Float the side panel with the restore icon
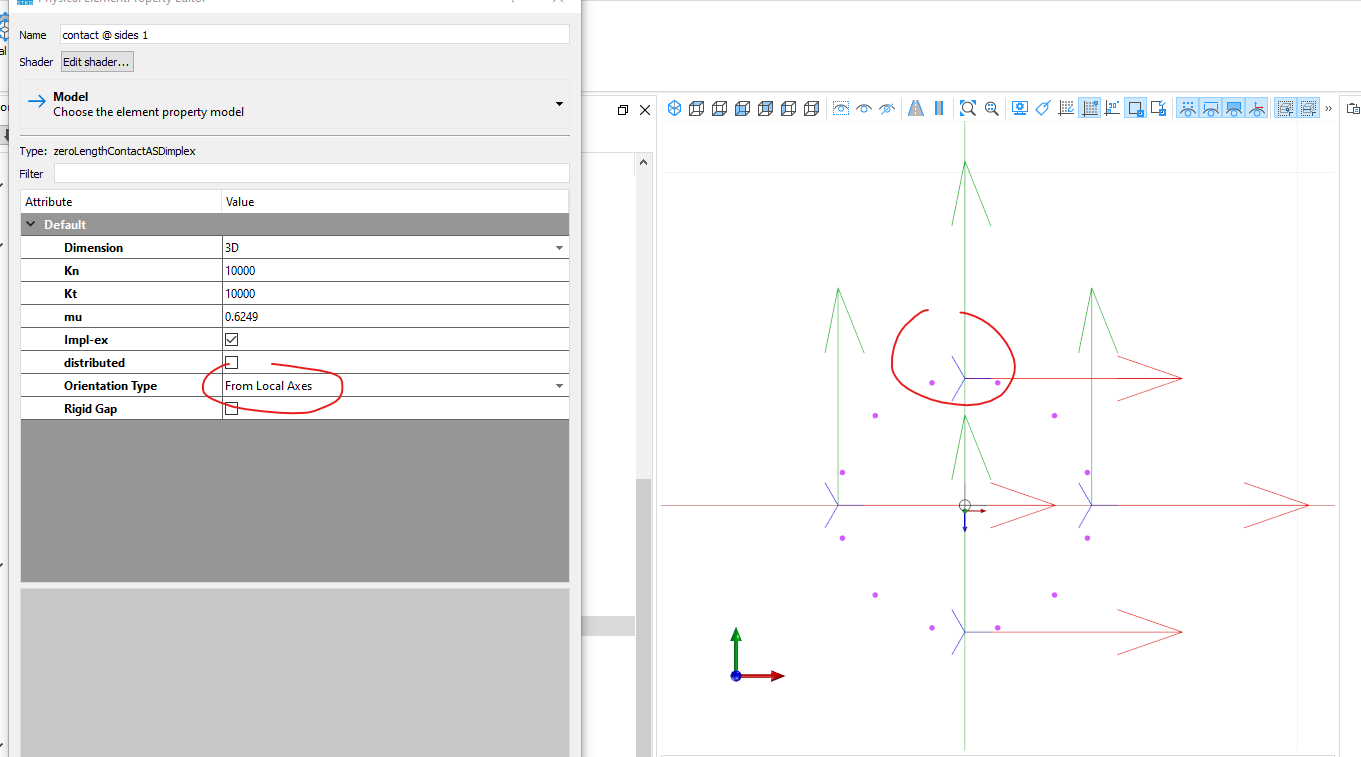The height and width of the screenshot is (757, 1361). click(x=623, y=110)
